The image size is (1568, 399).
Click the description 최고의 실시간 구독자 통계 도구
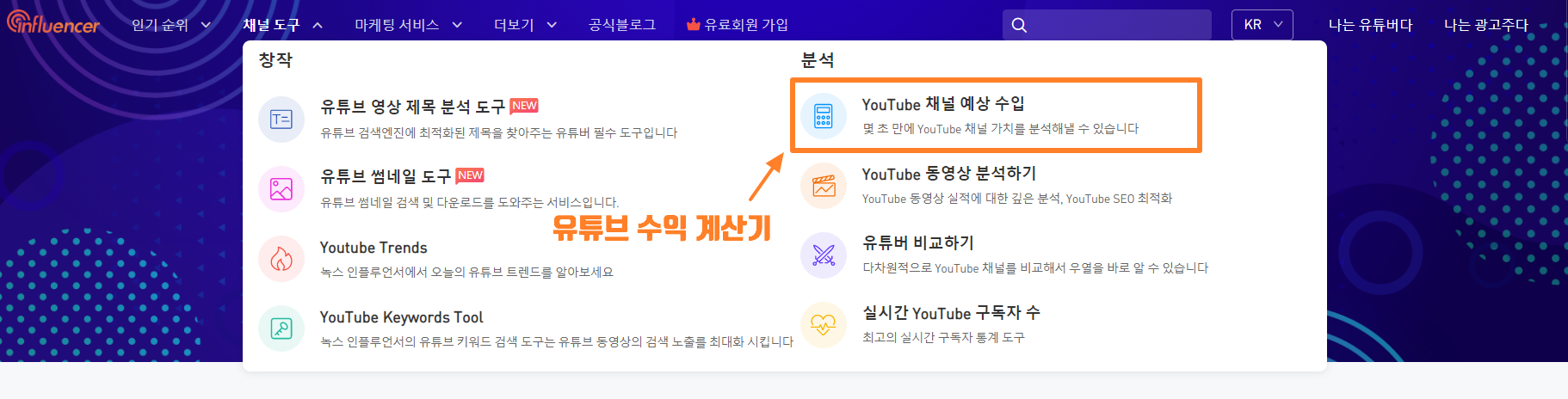point(943,337)
